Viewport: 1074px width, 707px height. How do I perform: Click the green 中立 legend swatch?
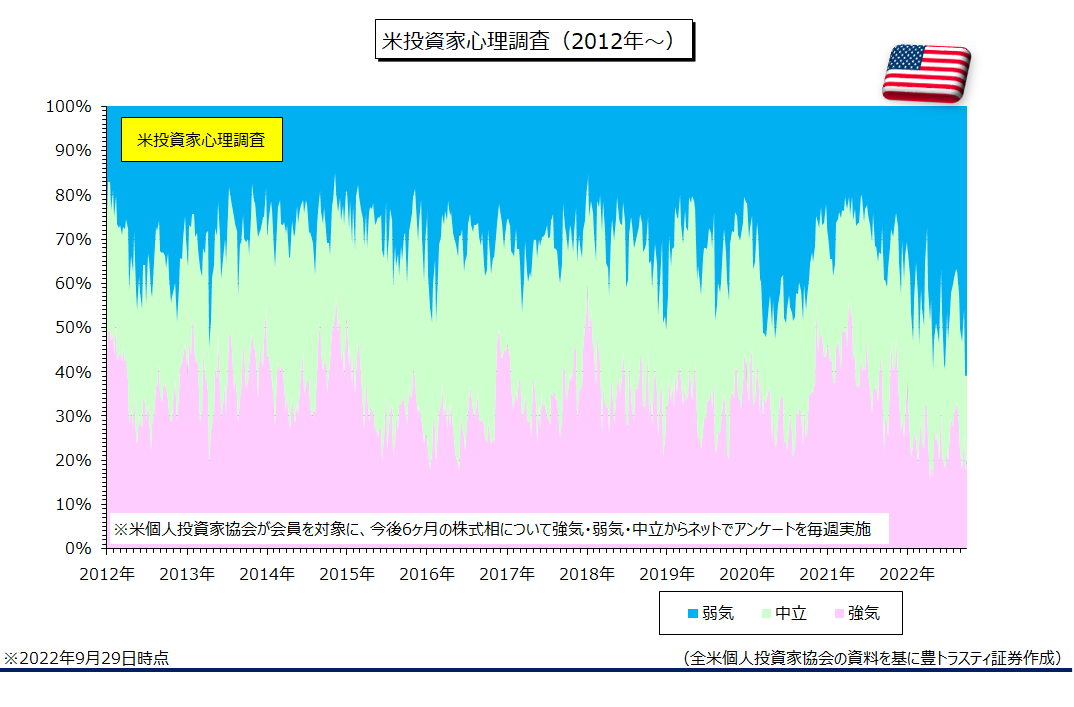[x=766, y=613]
